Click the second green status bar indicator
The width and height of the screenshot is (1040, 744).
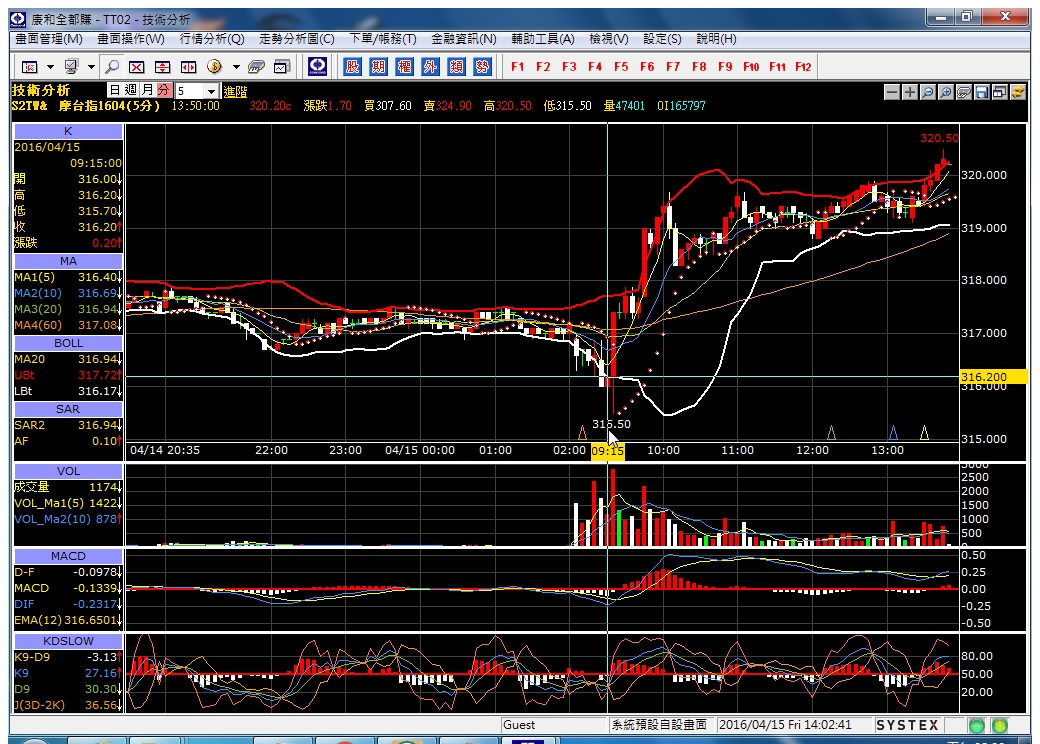(1000, 725)
